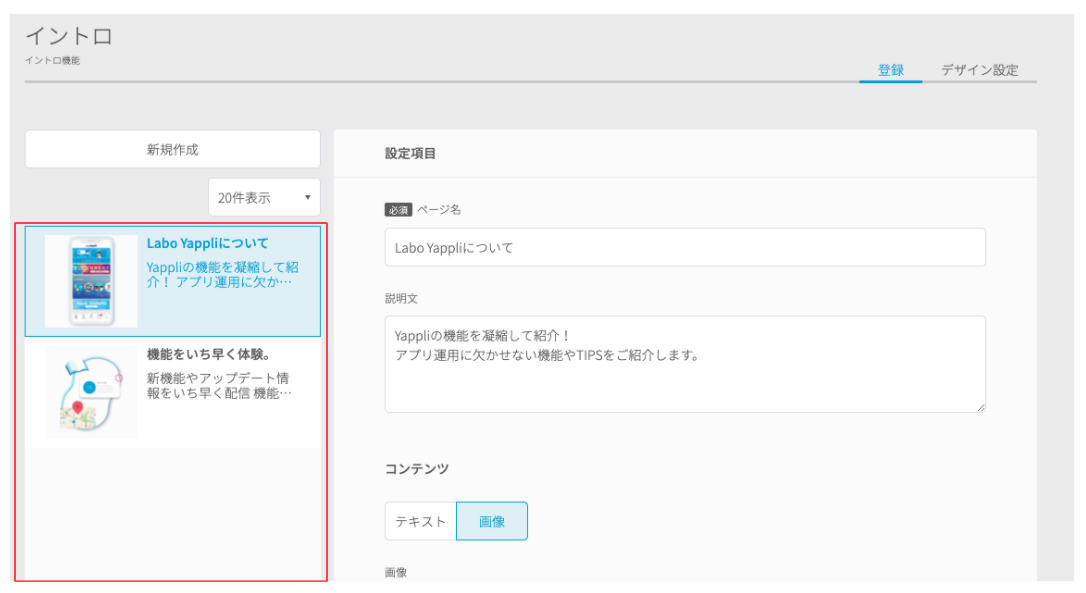Click the phone thumbnail of Labo Yappli item
Image resolution: width=1086 pixels, height=593 pixels.
click(x=91, y=281)
